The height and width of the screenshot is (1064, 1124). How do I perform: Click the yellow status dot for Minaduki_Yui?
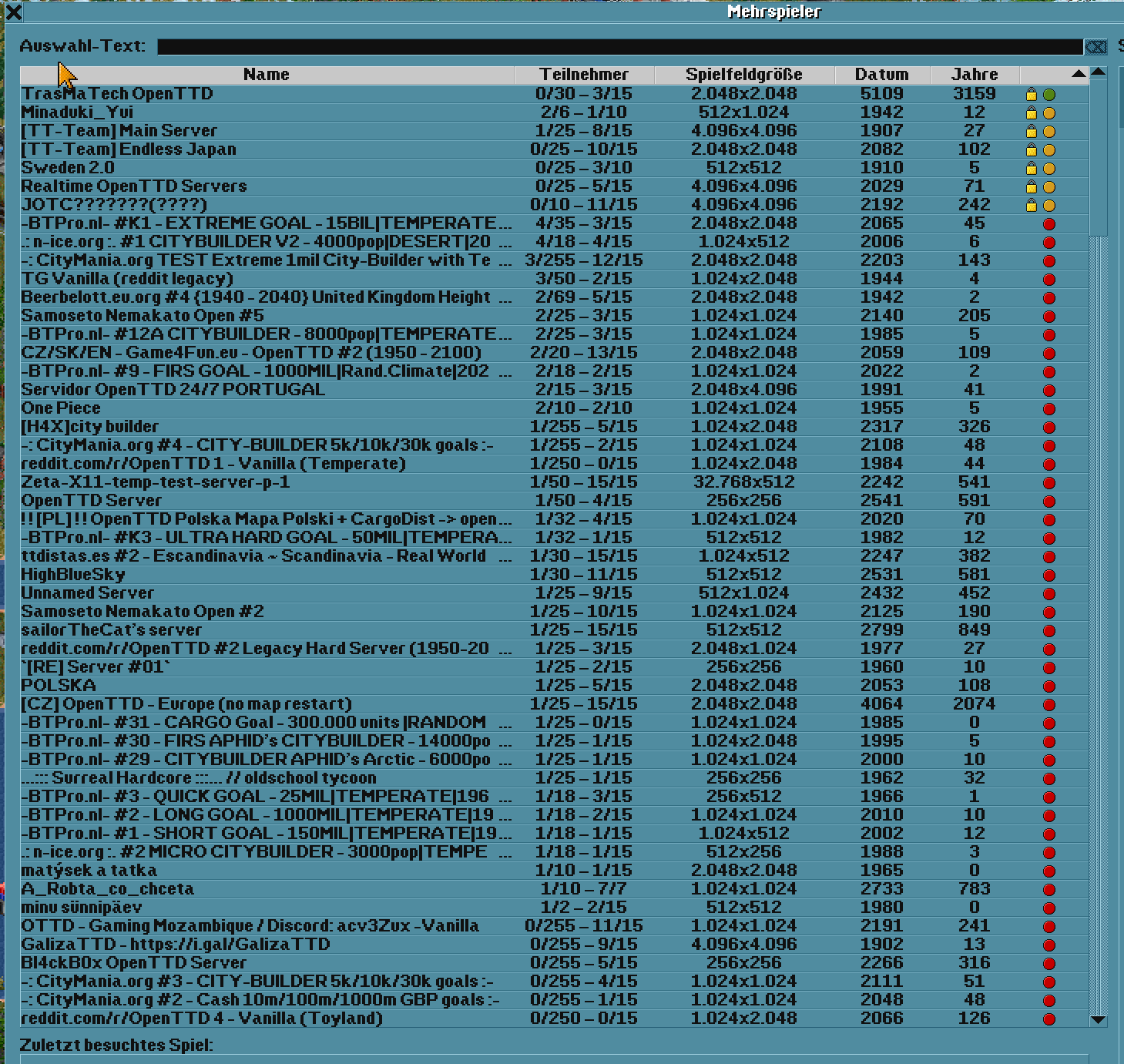point(1049,113)
